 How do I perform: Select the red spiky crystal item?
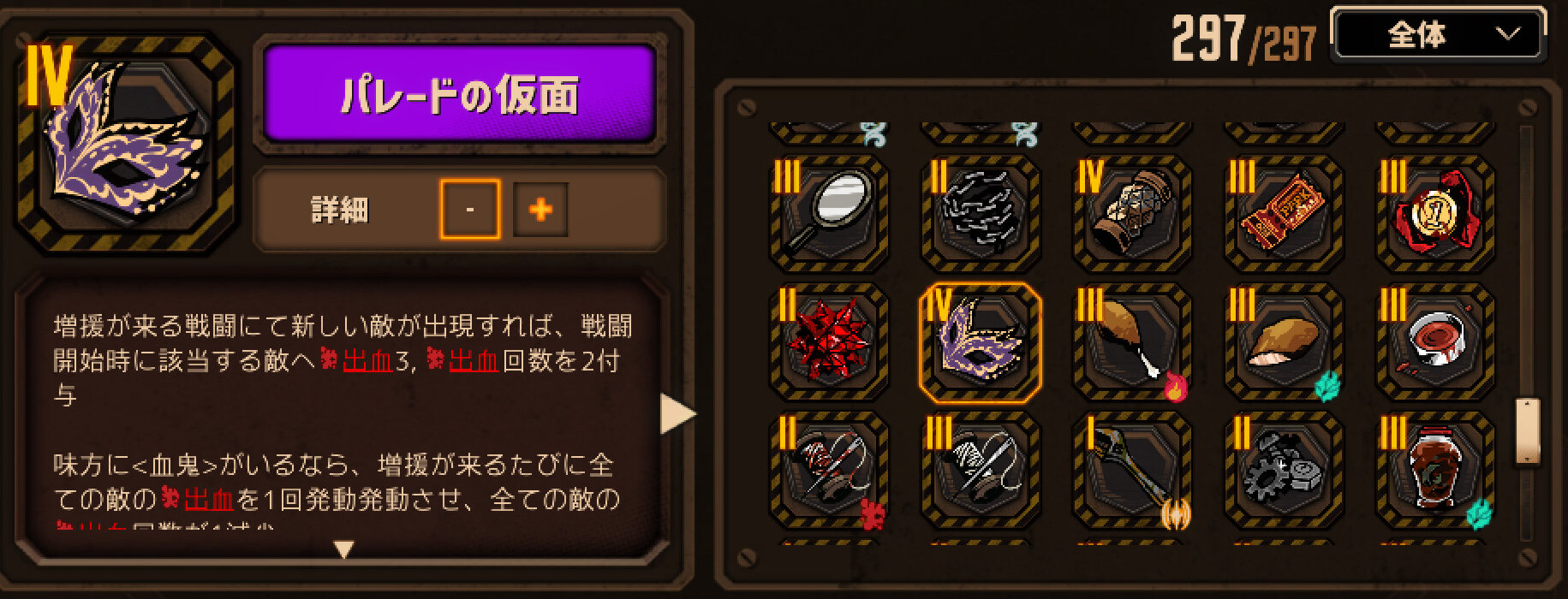(x=829, y=342)
